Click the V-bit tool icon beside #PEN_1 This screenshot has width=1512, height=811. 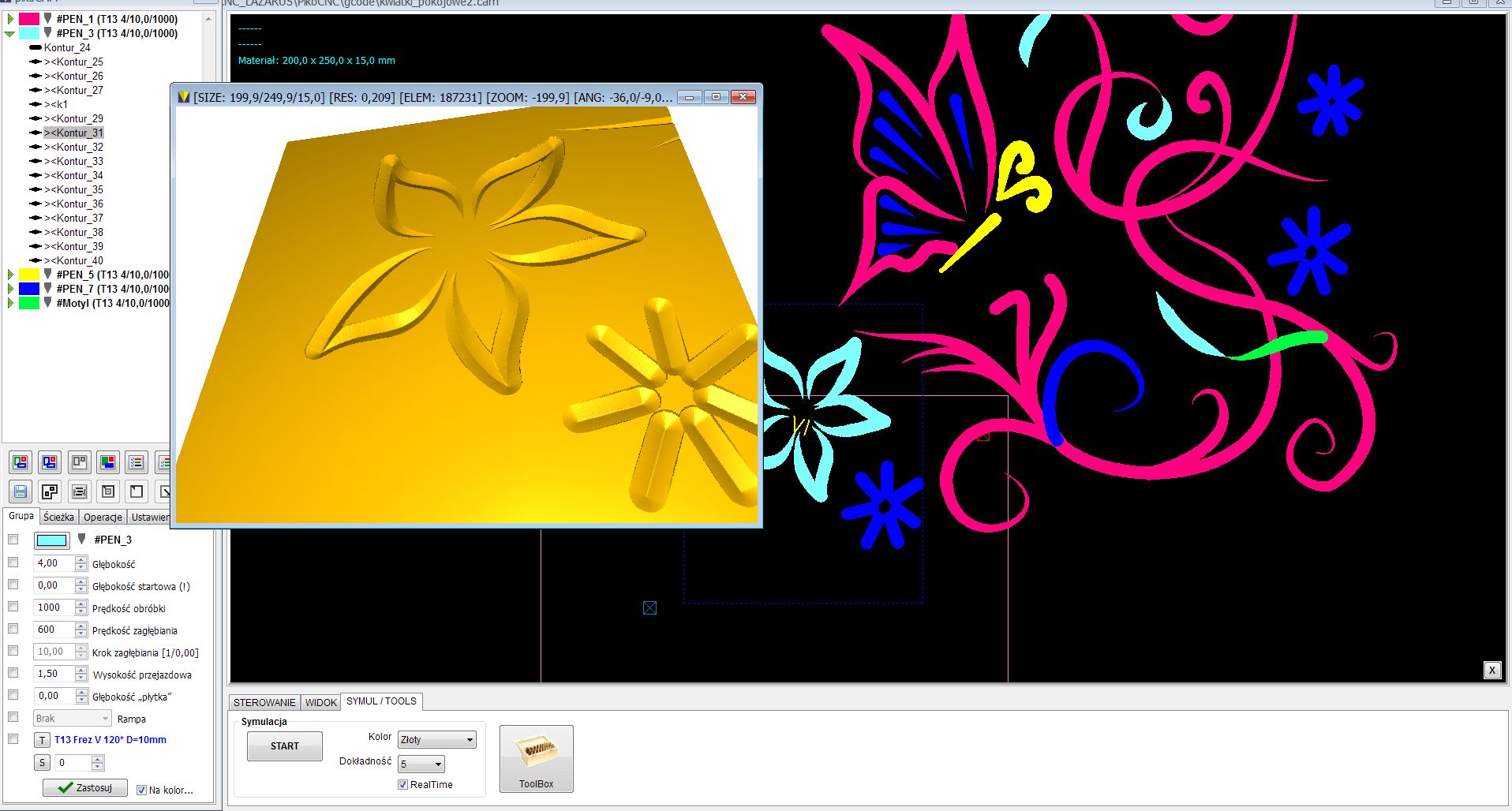point(48,18)
